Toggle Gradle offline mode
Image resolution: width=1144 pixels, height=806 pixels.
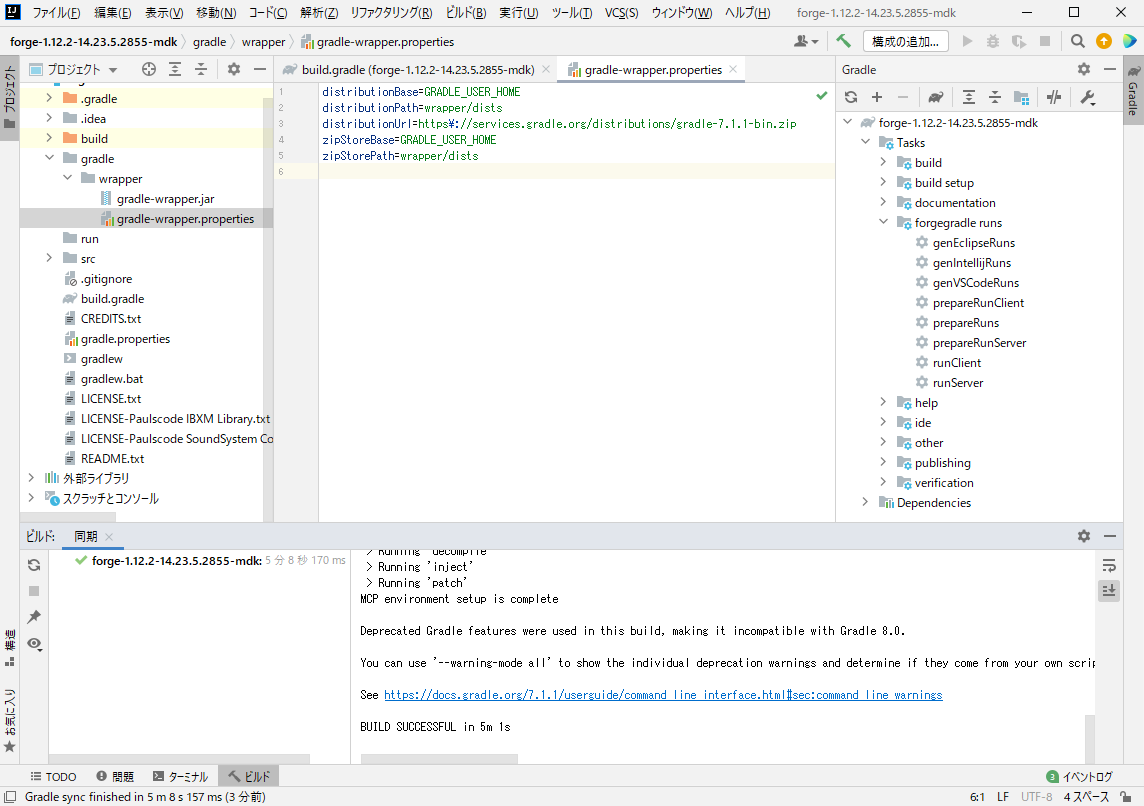pos(1053,97)
